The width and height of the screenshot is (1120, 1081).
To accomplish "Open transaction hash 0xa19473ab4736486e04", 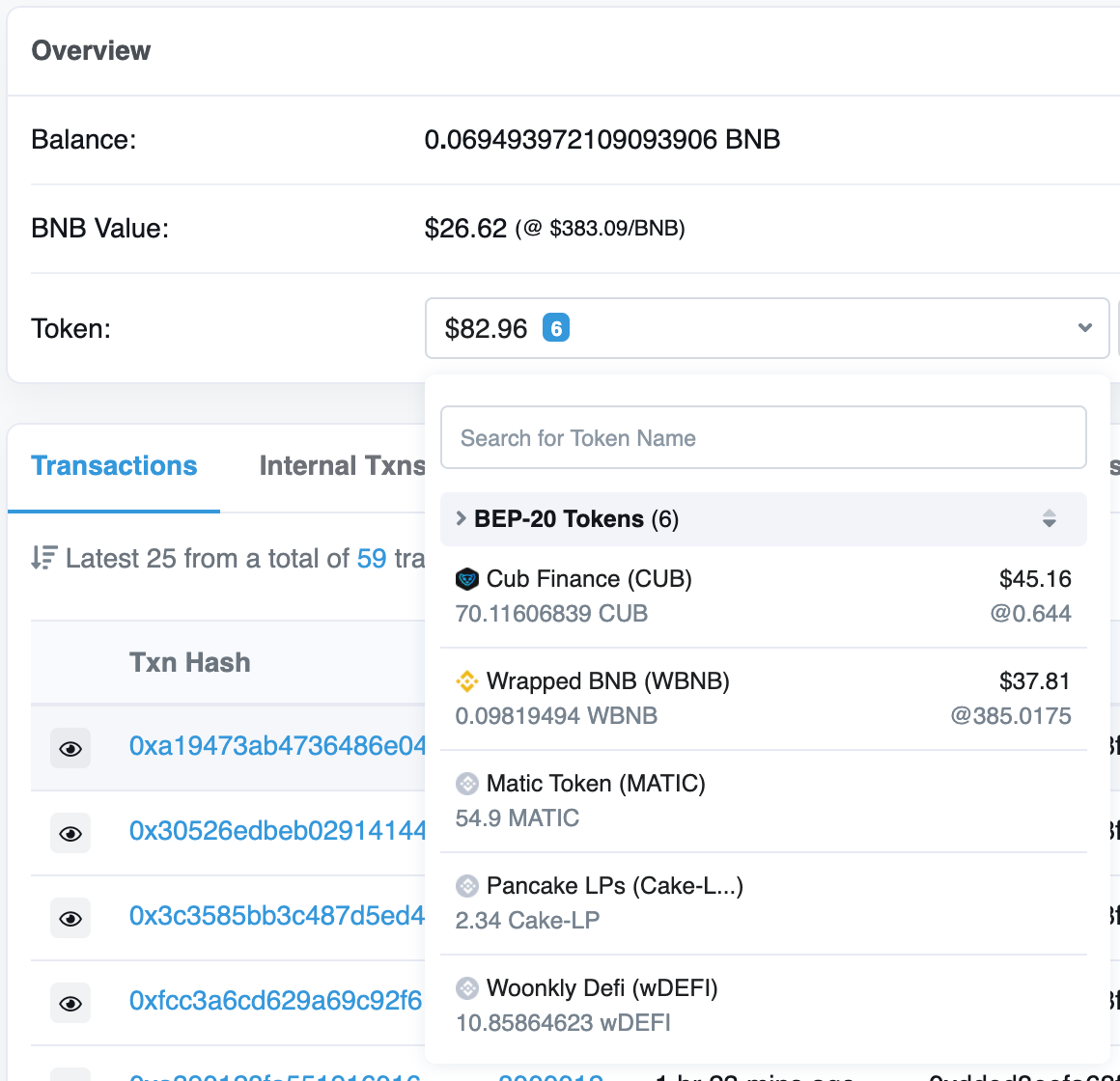I will (x=277, y=746).
